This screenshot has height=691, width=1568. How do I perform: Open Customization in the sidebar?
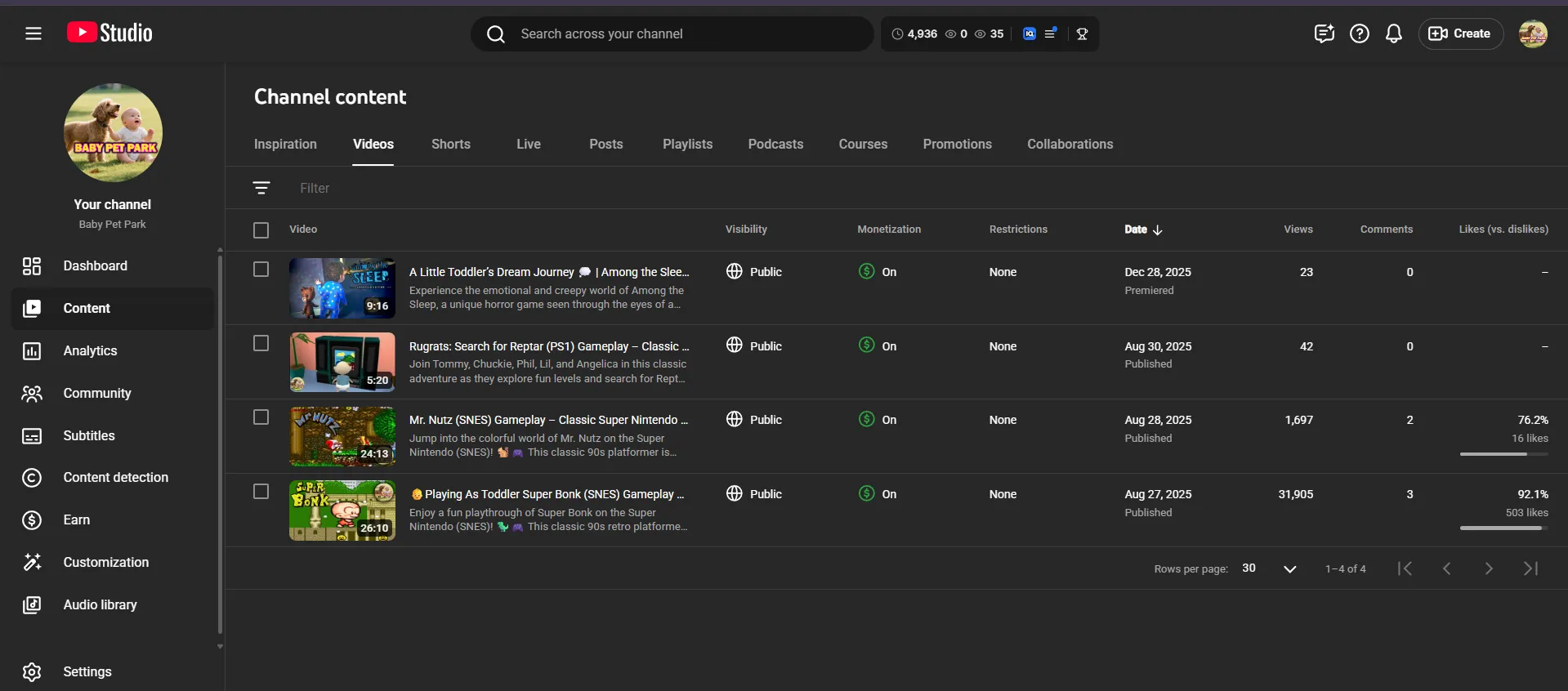coord(113,563)
